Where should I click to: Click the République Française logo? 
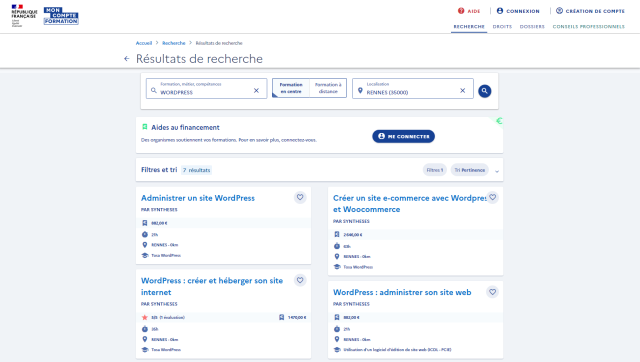24,16
